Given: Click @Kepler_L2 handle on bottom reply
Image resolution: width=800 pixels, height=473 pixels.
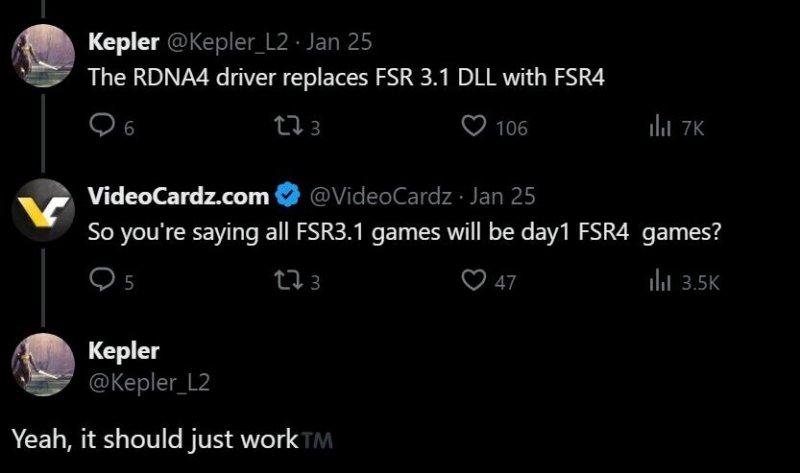Looking at the screenshot, I should coord(150,380).
